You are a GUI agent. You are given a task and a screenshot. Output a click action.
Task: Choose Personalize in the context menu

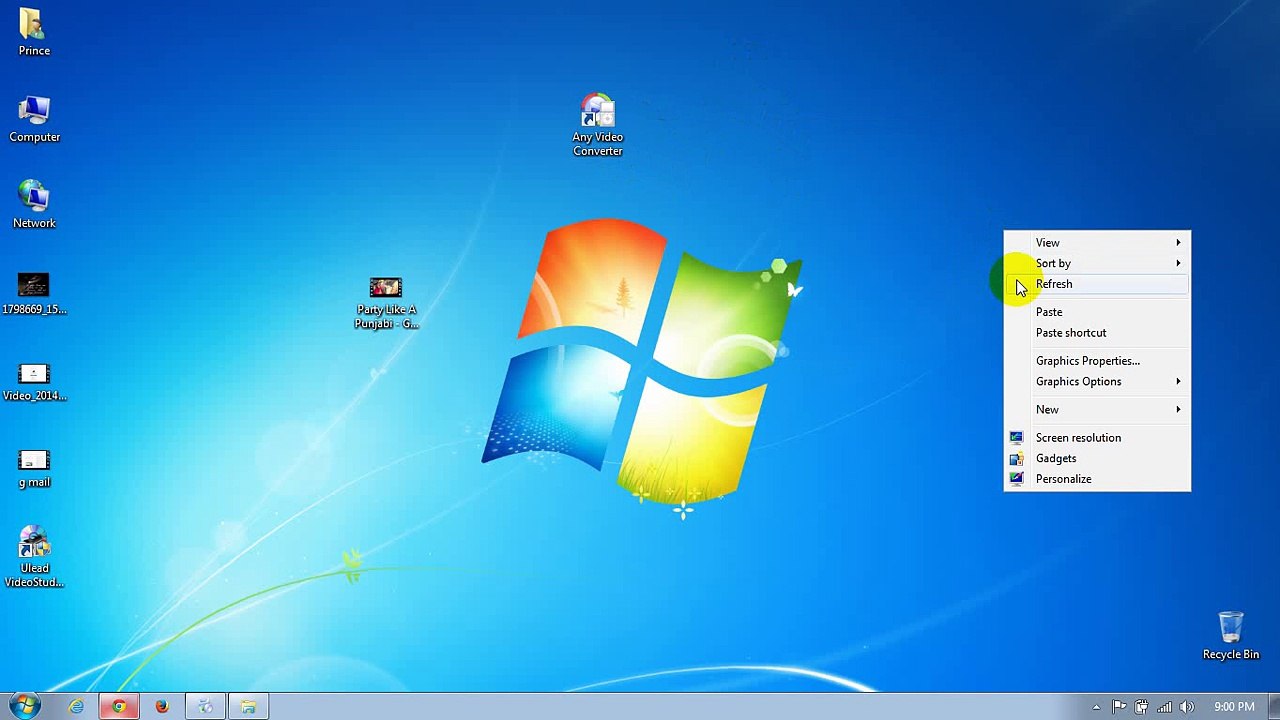(x=1097, y=479)
